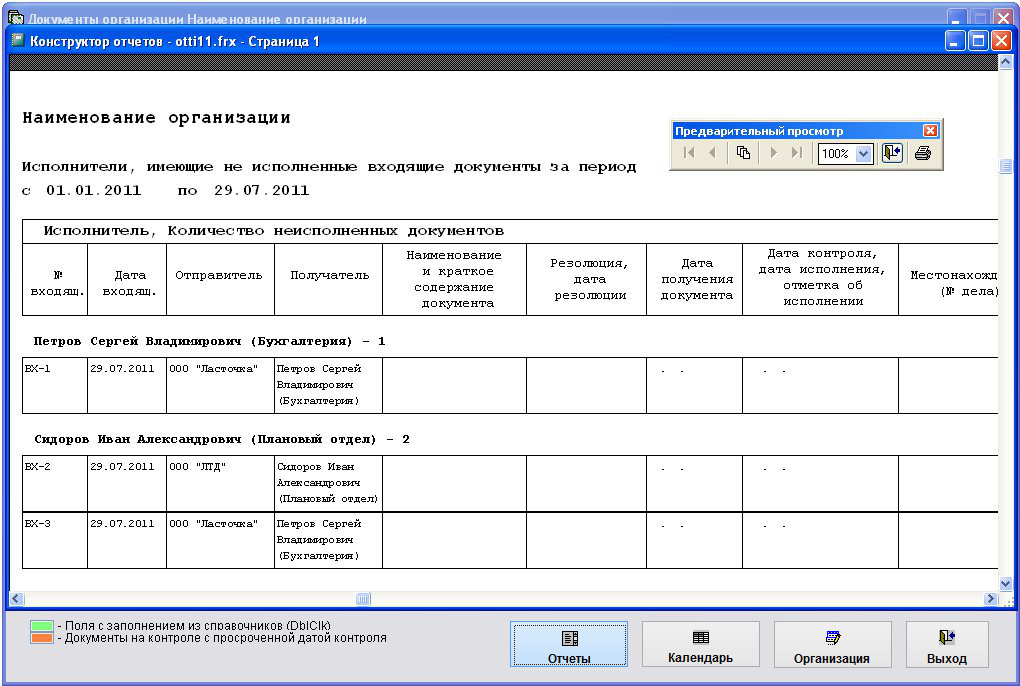1020x686 pixels.
Task: Click the Отчеты button
Action: click(569, 645)
